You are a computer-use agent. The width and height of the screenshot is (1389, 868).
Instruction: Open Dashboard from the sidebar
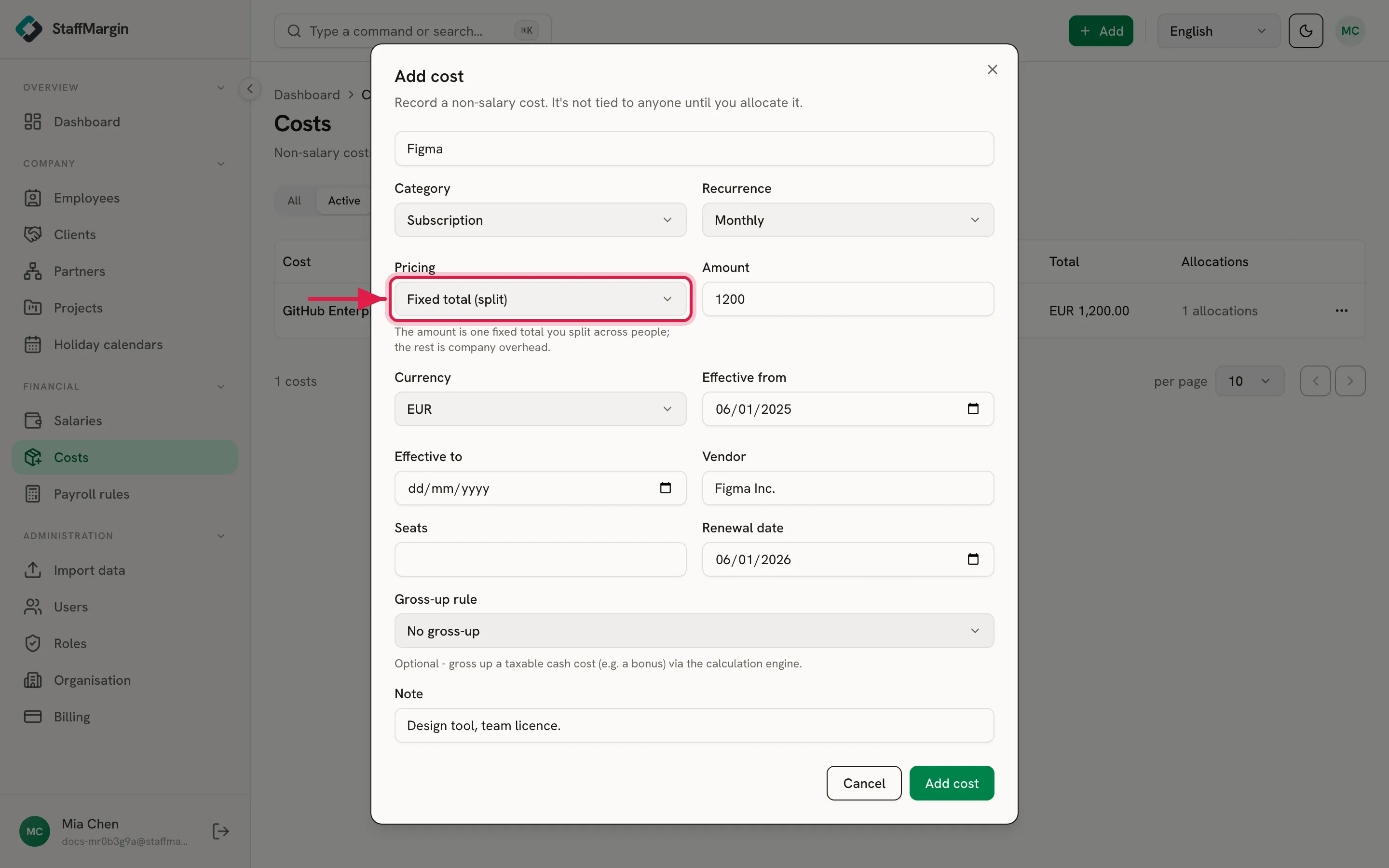coord(124,122)
